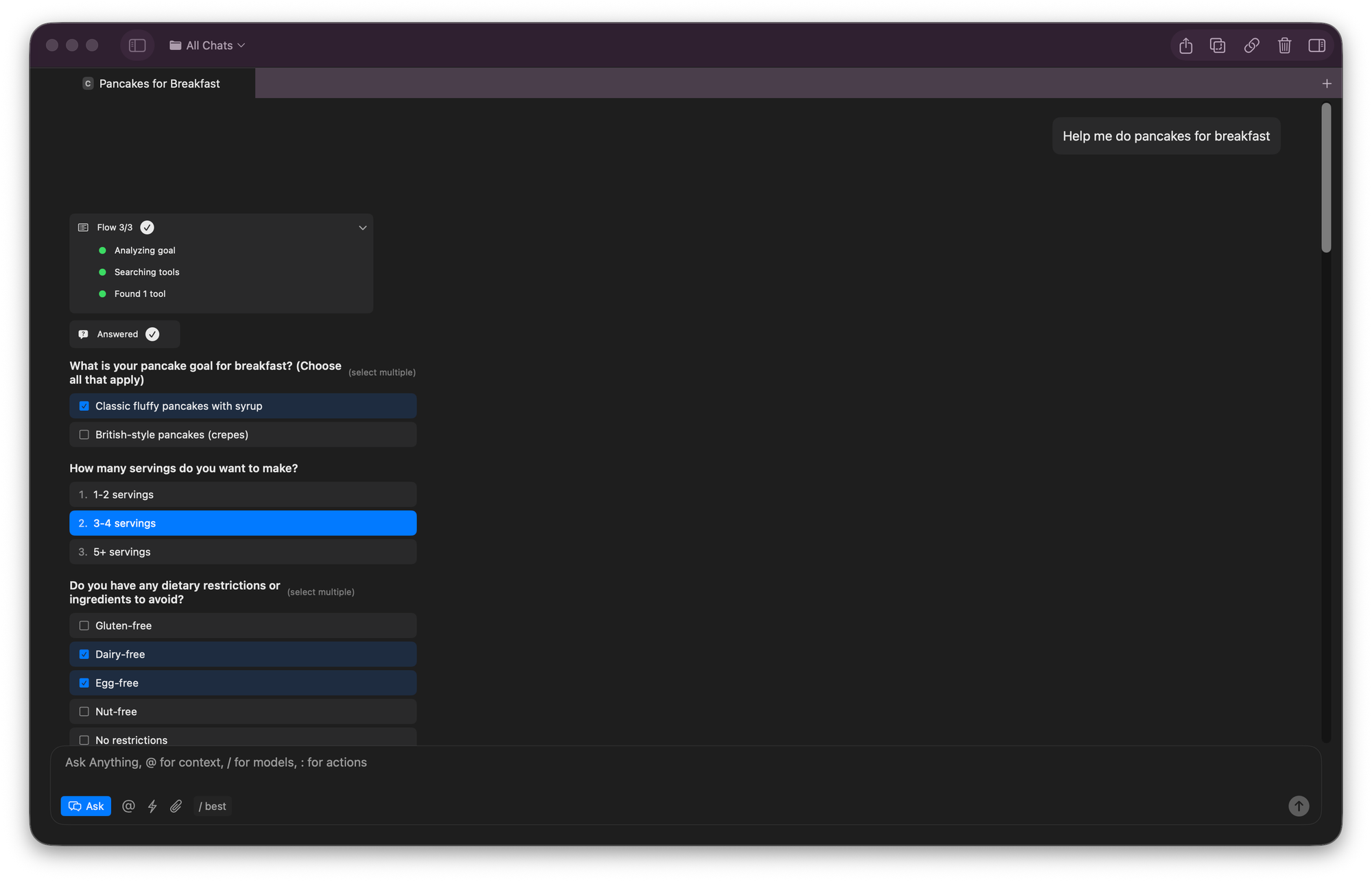The height and width of the screenshot is (882, 1372).
Task: Select the 3-4 servings option
Action: pyautogui.click(x=243, y=523)
